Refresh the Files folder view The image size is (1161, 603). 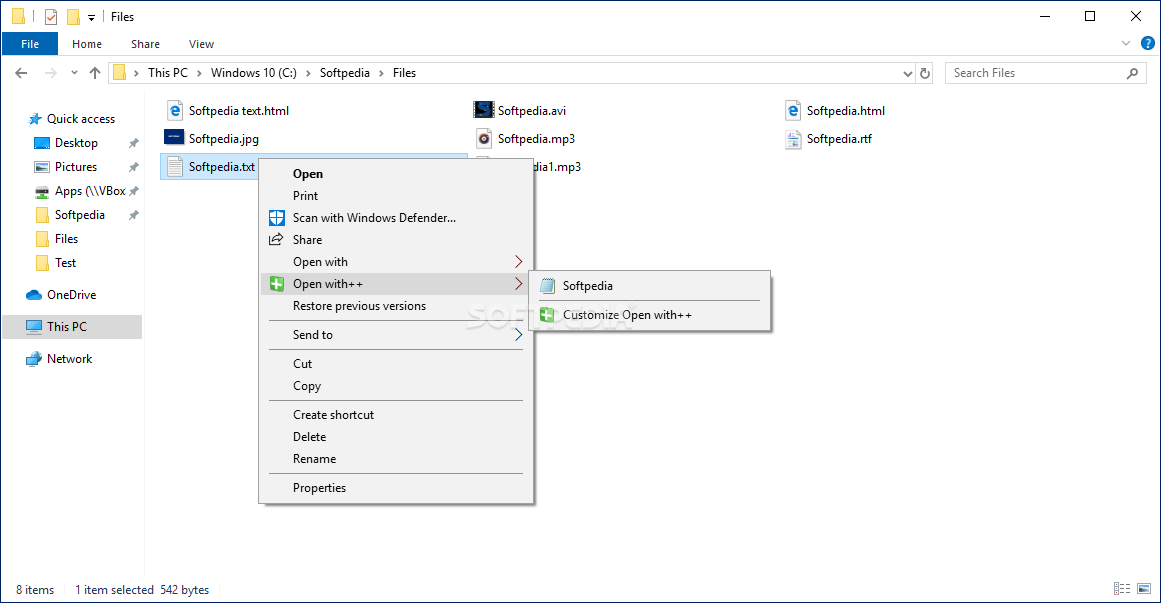[925, 73]
